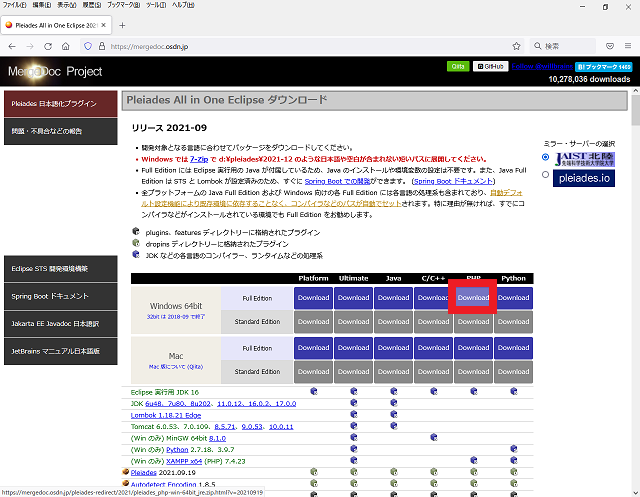Screen dimensions: 640x497
Task: Open Eclipse STS 開発環境構築 sidebar item
Action: pyautogui.click(x=61, y=269)
